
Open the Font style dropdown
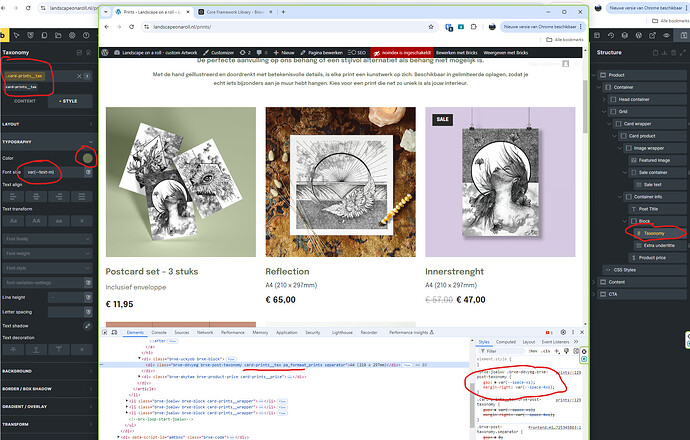coord(48,268)
